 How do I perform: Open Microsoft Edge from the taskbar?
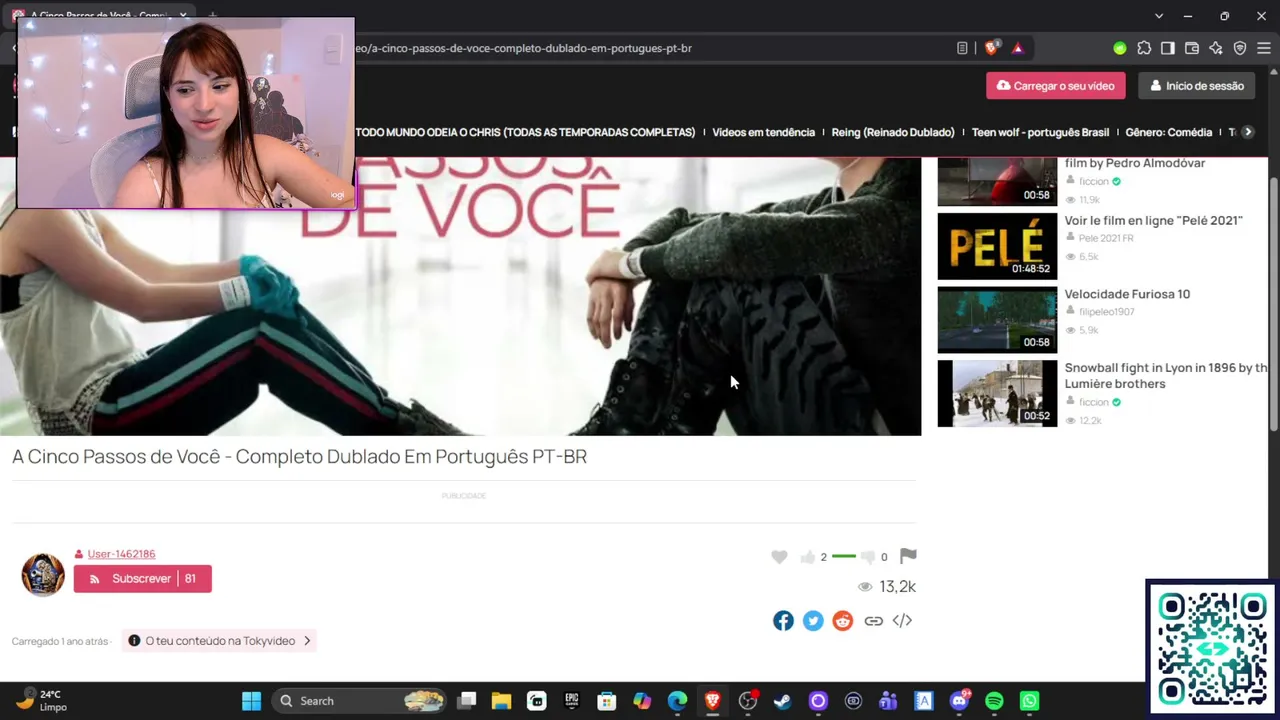coord(678,701)
